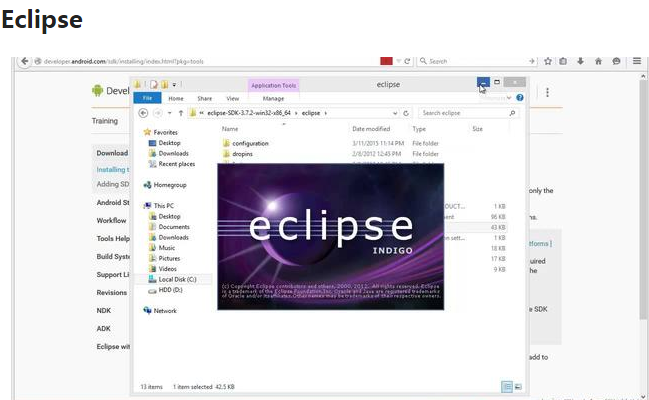The image size is (649, 400).
Task: Open the Explorer help question mark icon
Action: [520, 98]
